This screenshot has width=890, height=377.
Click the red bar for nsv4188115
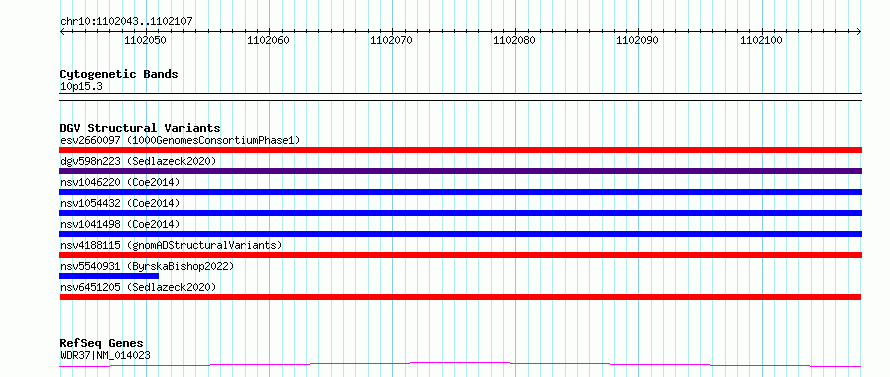pyautogui.click(x=460, y=255)
